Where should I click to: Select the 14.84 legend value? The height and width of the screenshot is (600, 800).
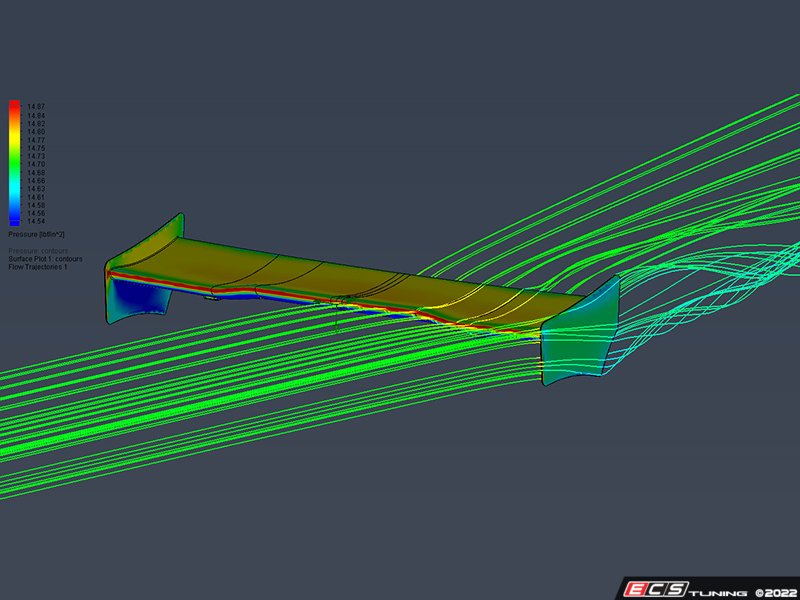pyautogui.click(x=37, y=115)
